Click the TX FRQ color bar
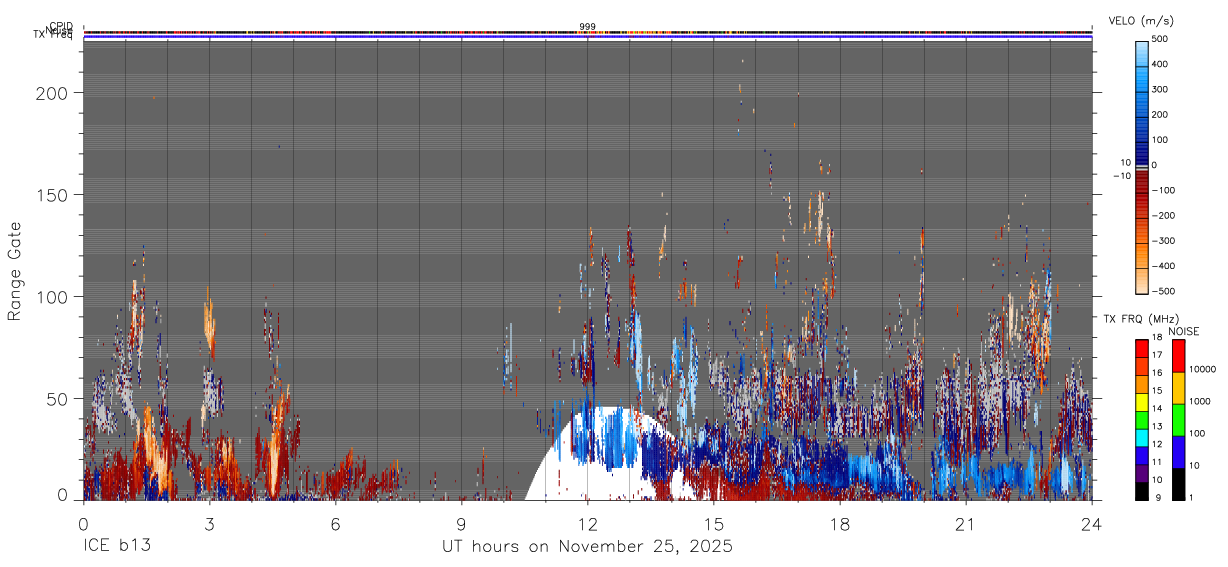 (1142, 419)
